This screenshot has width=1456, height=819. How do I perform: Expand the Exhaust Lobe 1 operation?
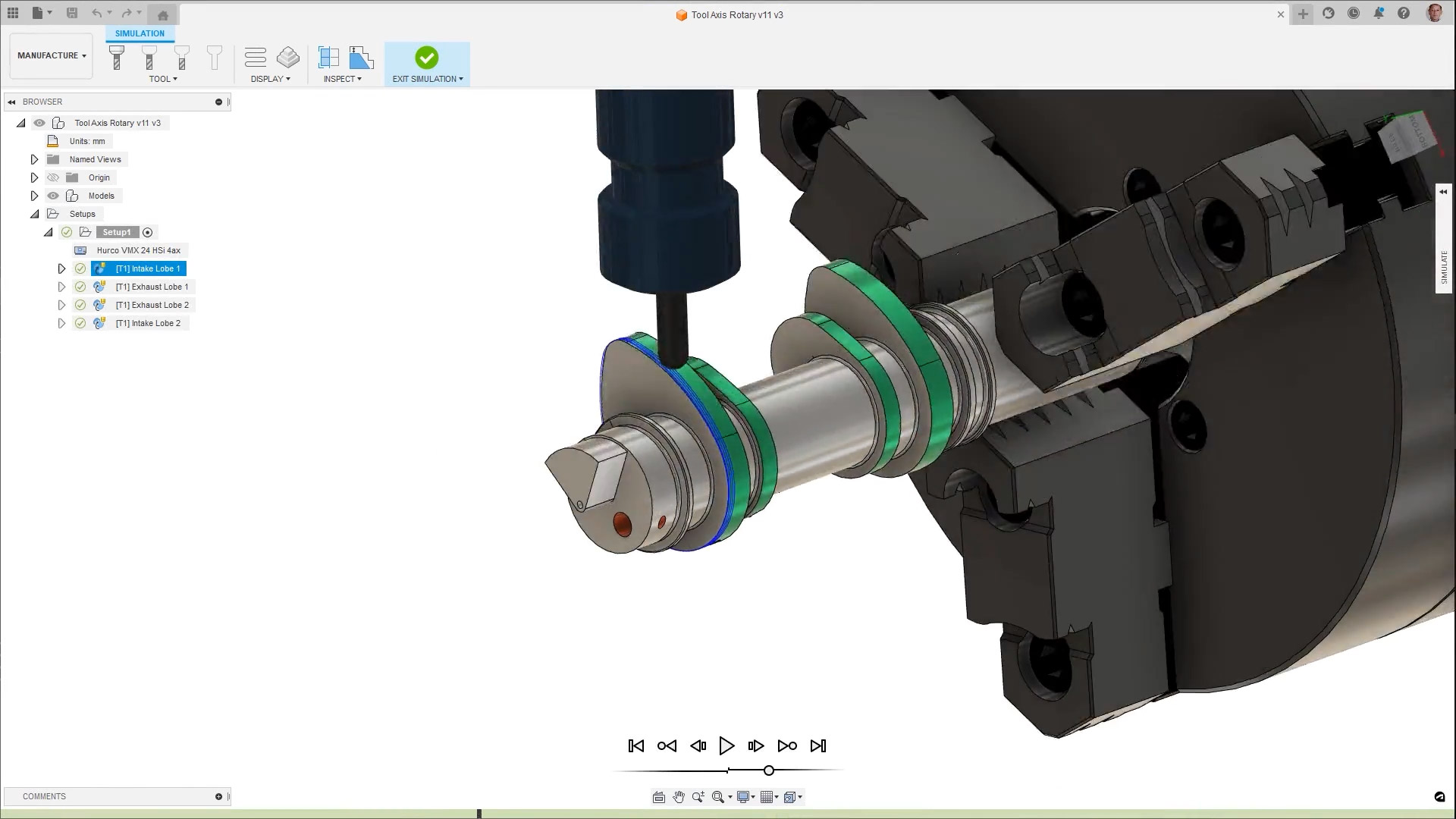pyautogui.click(x=61, y=287)
